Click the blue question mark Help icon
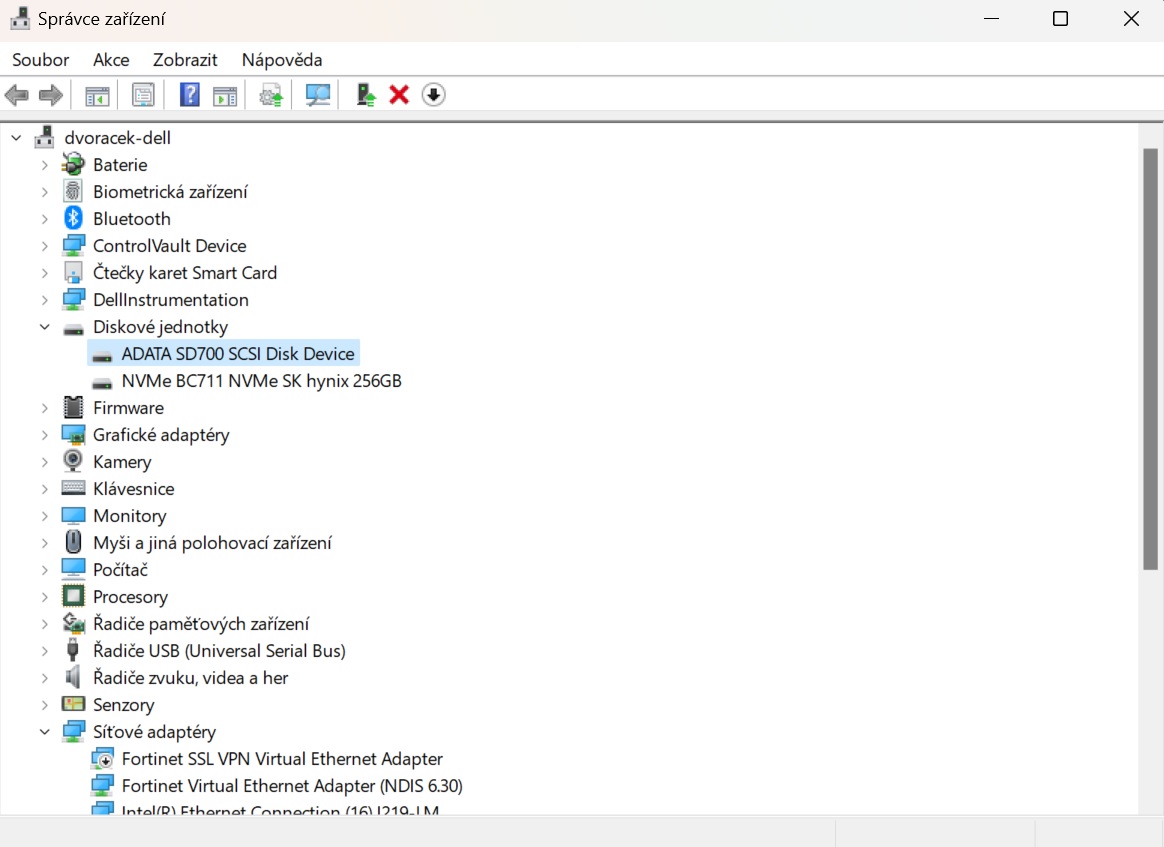 [x=190, y=95]
